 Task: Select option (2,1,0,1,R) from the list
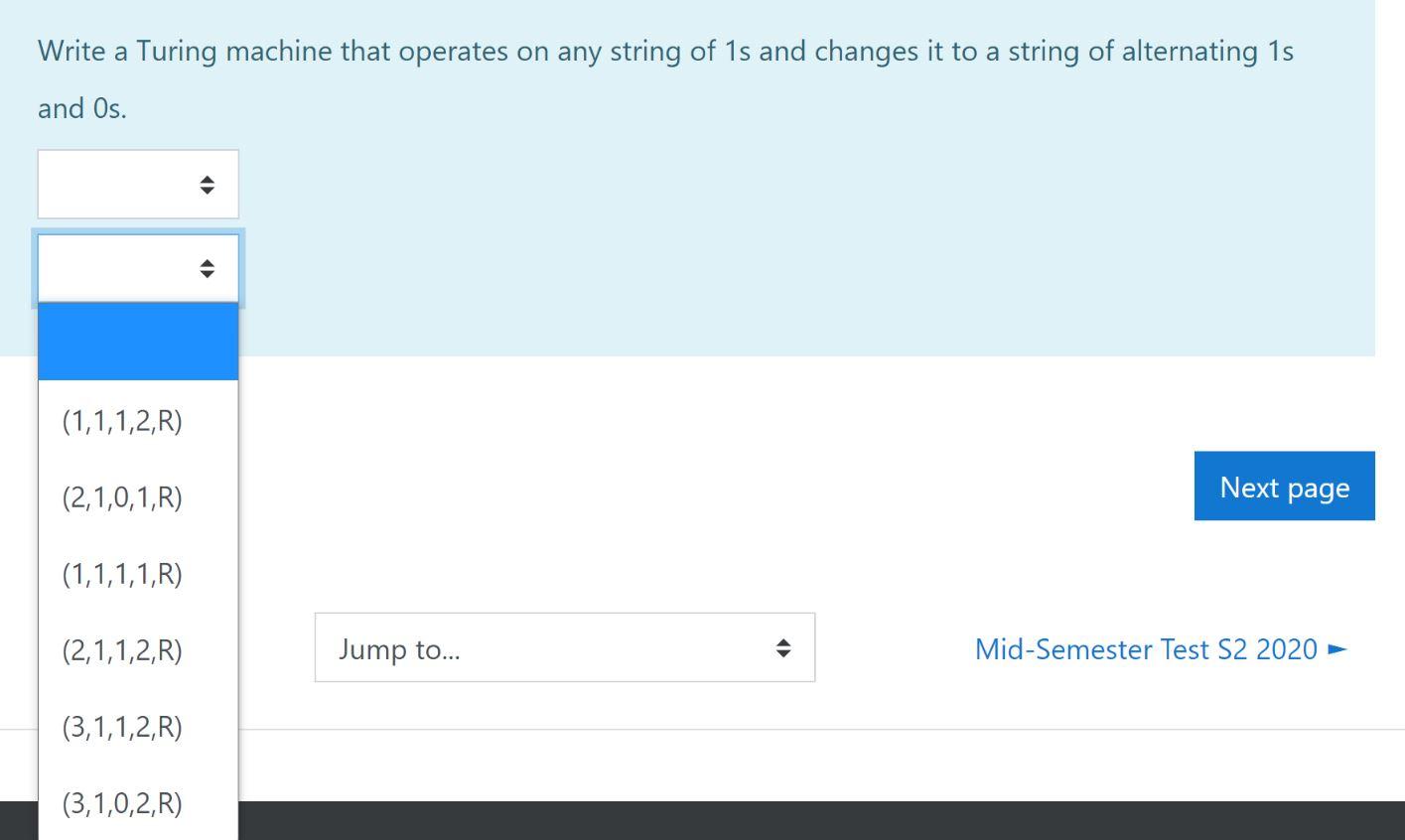119,497
